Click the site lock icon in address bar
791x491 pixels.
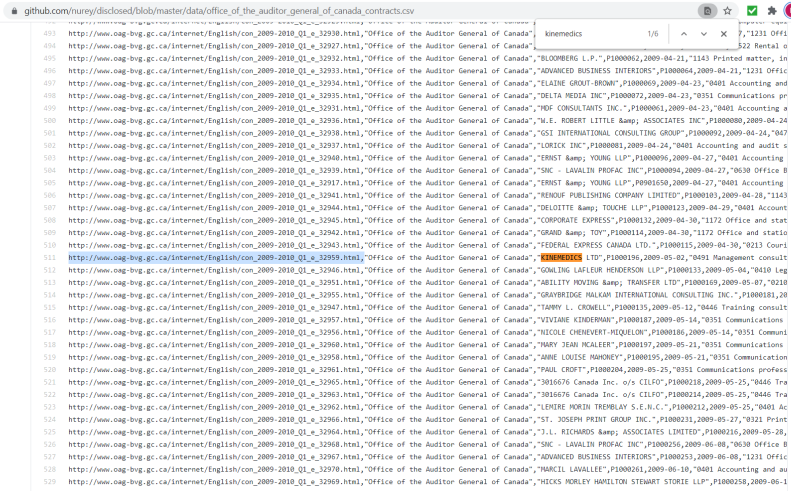pyautogui.click(x=14, y=11)
